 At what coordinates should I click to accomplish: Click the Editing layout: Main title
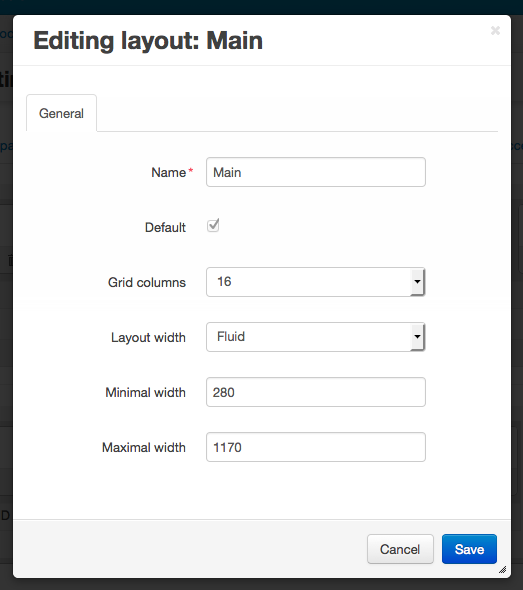(148, 41)
